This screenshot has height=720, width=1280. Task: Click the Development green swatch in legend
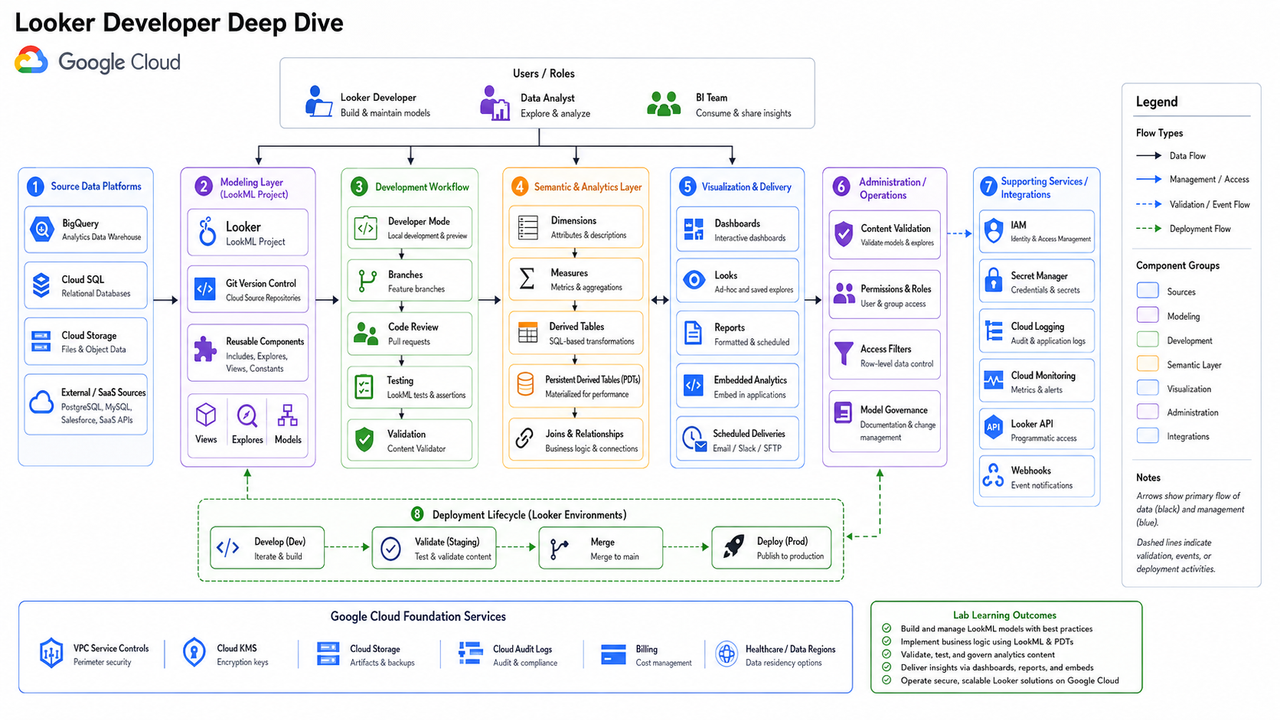coord(1148,340)
